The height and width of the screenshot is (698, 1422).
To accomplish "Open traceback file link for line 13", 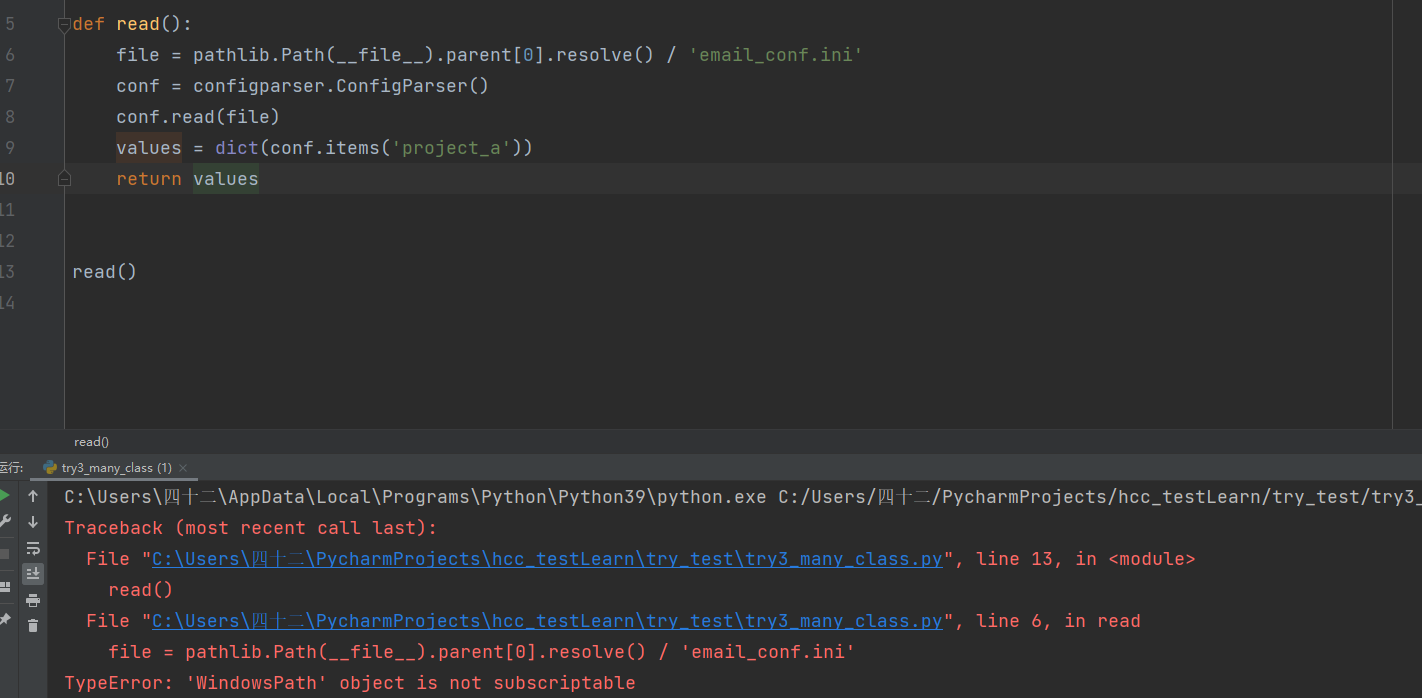I will (547, 559).
